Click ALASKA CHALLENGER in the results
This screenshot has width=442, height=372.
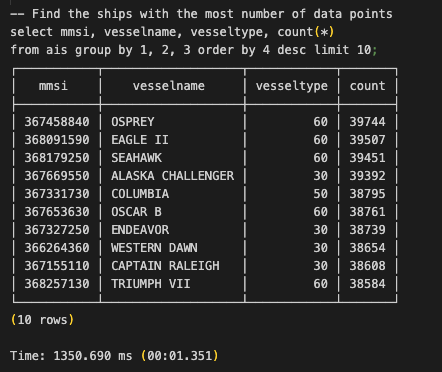point(173,176)
